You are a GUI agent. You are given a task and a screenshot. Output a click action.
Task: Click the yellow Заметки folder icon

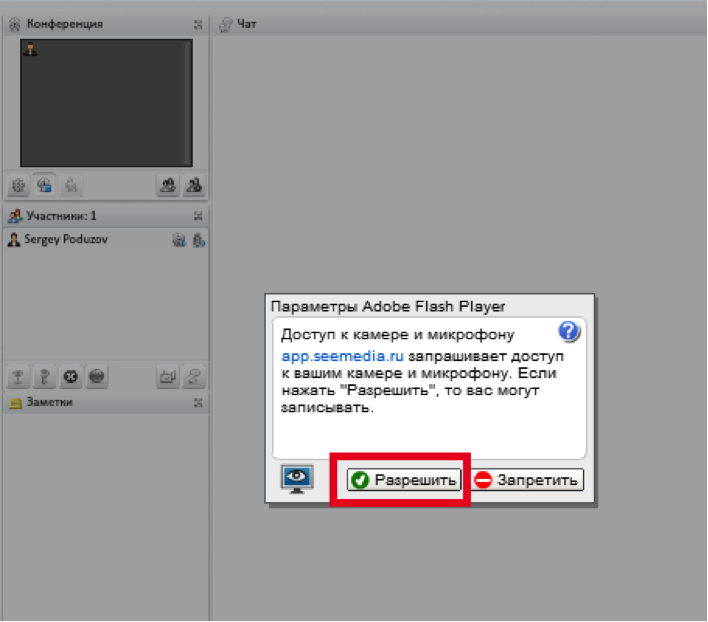tap(15, 403)
